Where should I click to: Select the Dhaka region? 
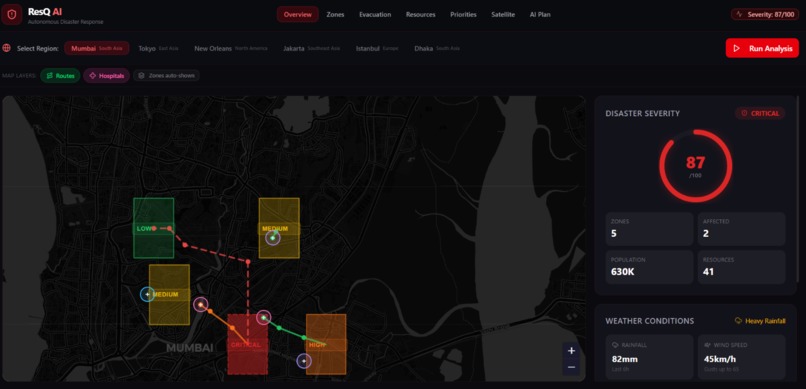[x=437, y=48]
